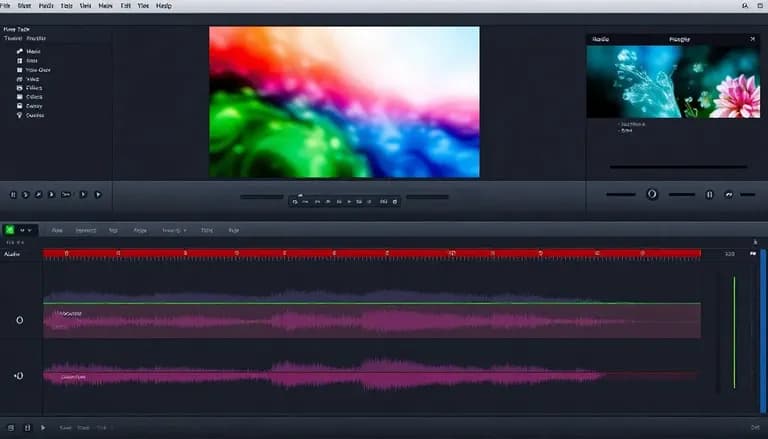This screenshot has width=768, height=439.
Task: Click the play icon in the bottom status bar
Action: pyautogui.click(x=43, y=428)
